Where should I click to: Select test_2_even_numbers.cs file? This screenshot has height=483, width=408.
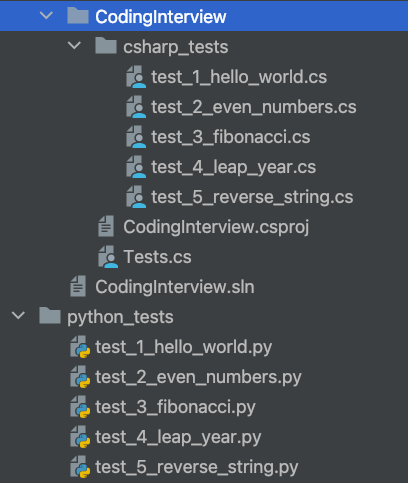[254, 107]
